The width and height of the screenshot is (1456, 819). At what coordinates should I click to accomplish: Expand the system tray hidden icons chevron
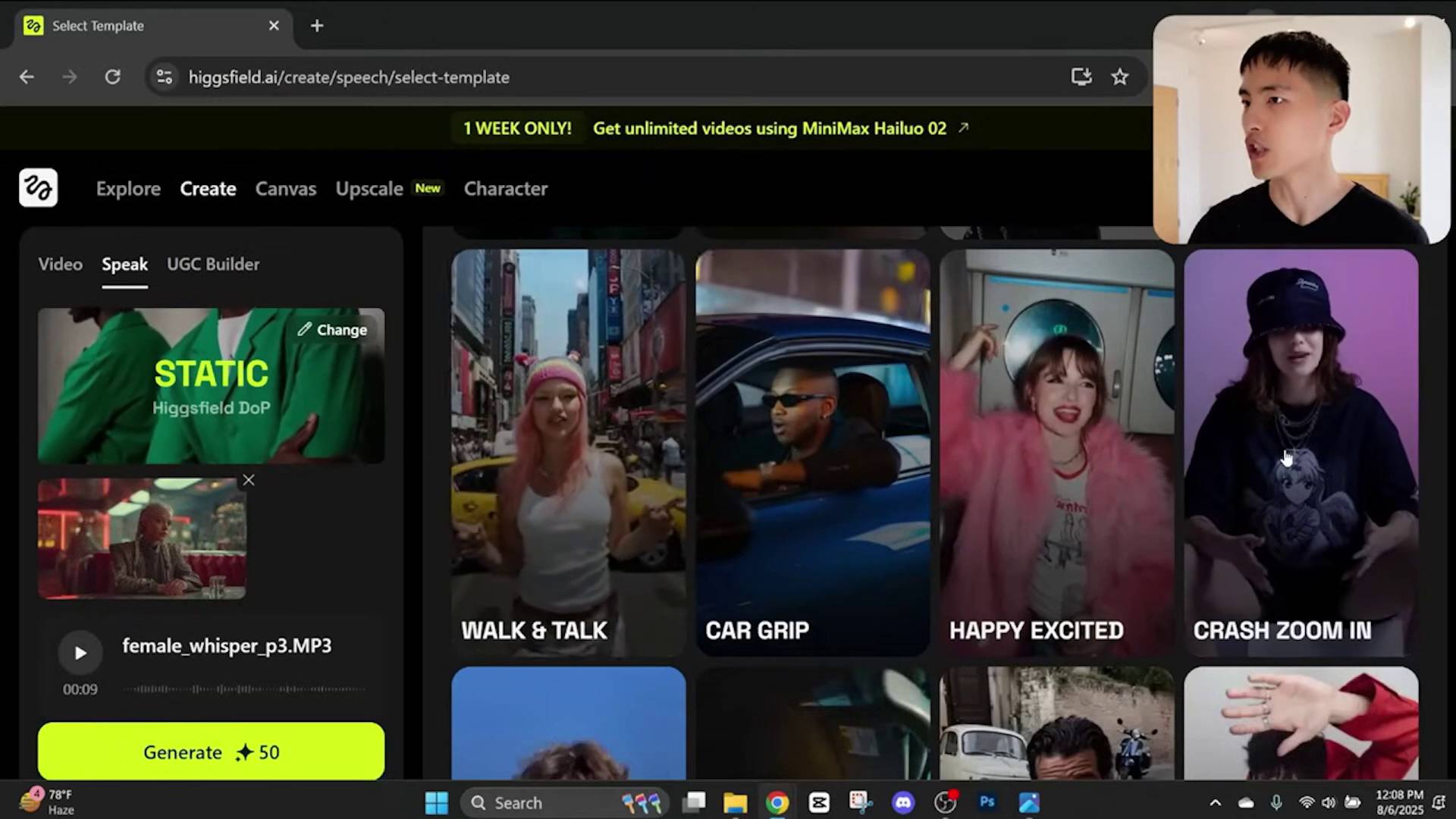pos(1215,802)
